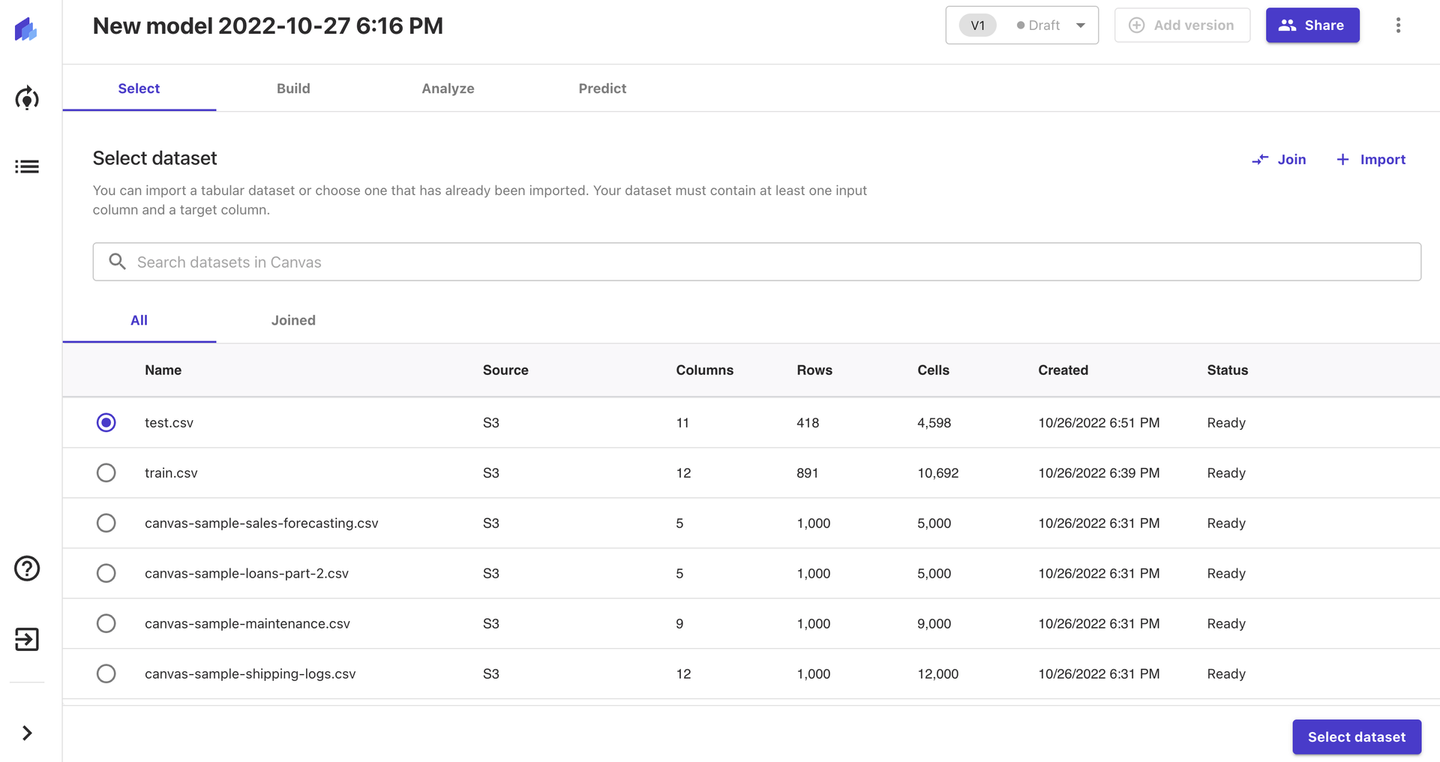
Task: Switch to the Joined datasets tab
Action: [293, 320]
